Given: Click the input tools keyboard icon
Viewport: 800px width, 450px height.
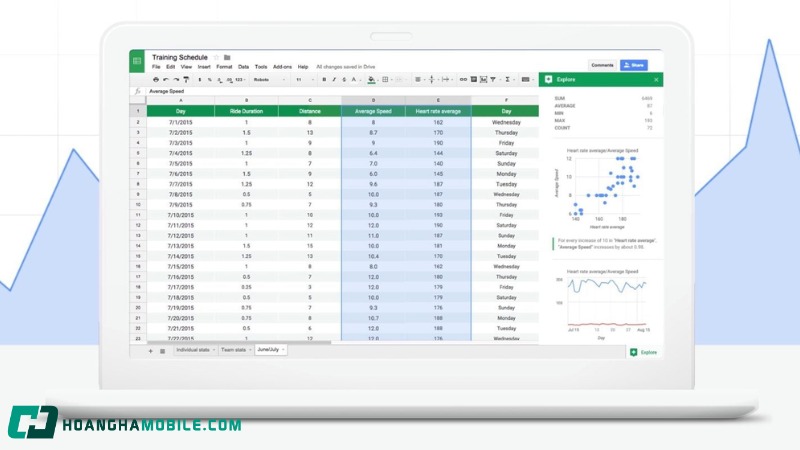Looking at the screenshot, I should coord(526,80).
